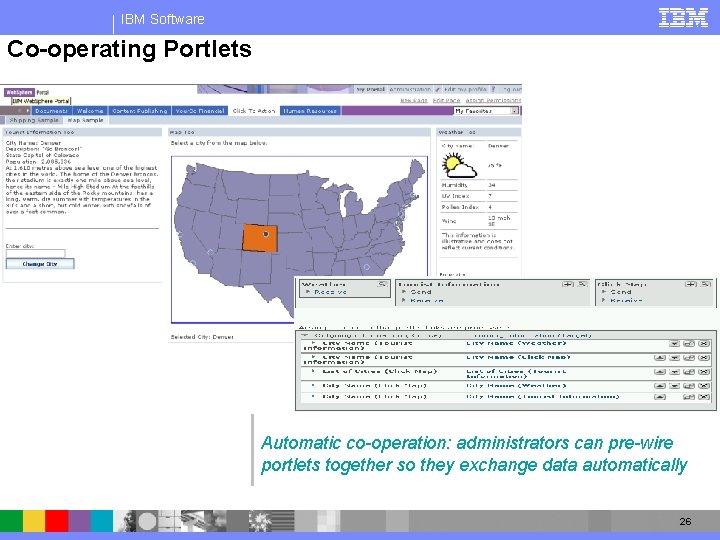
Task: Open the Administration link
Action: [x=410, y=89]
